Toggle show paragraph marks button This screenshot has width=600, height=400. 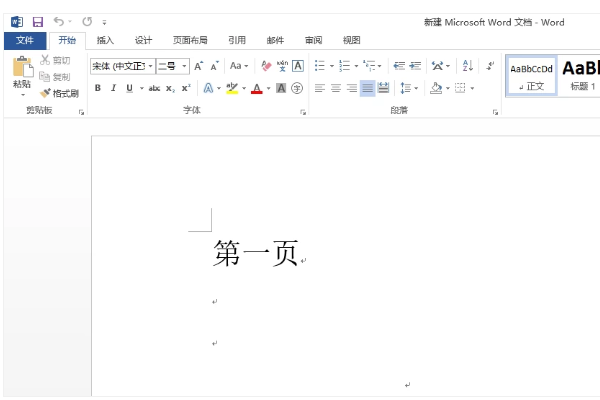click(x=490, y=66)
